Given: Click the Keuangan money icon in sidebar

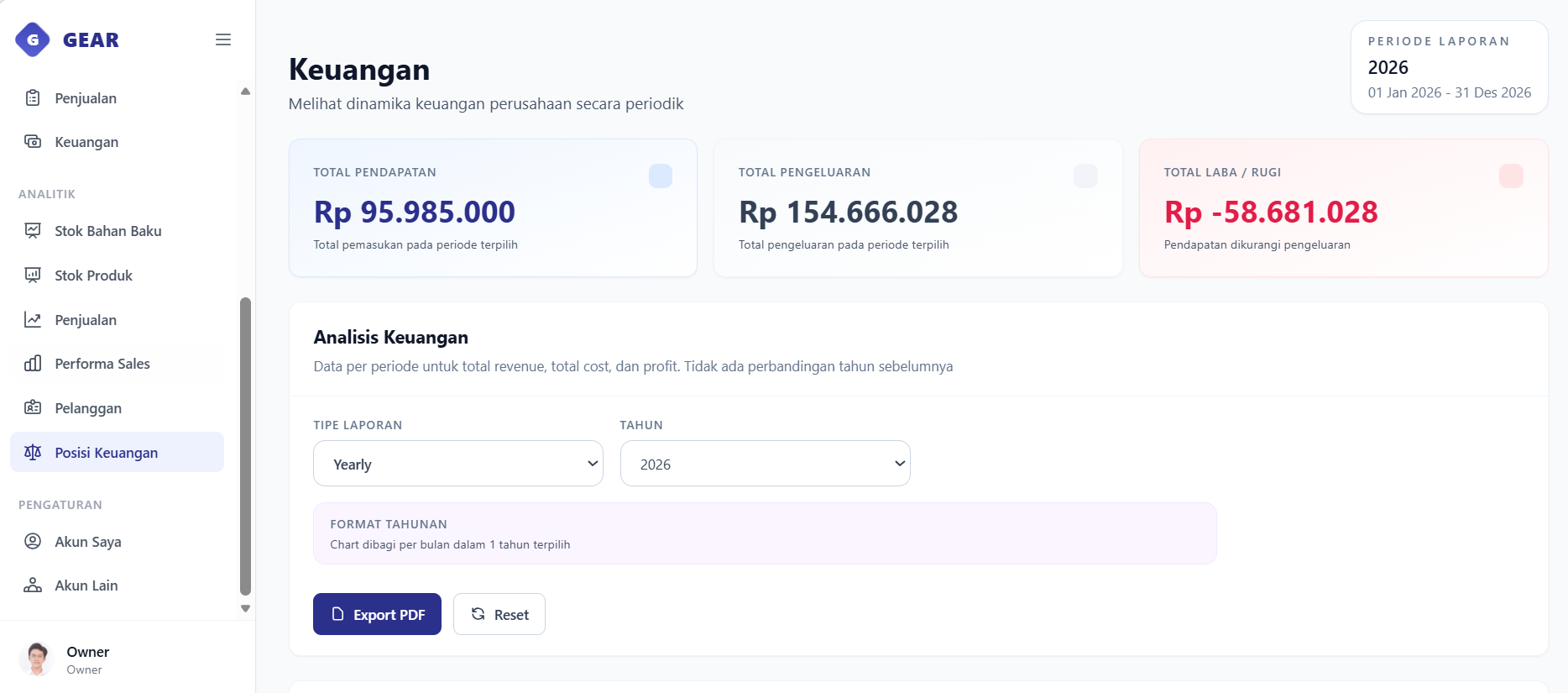Looking at the screenshot, I should click(x=33, y=142).
